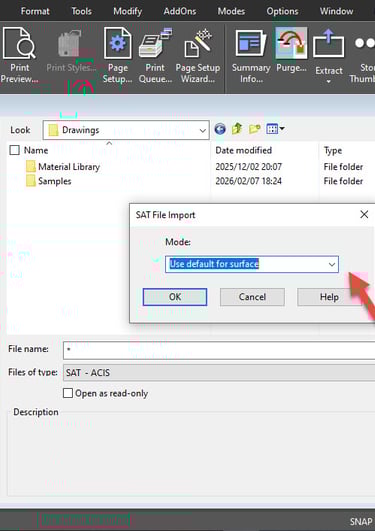Open the view menu icon
This screenshot has height=531, width=375.
[x=275, y=129]
